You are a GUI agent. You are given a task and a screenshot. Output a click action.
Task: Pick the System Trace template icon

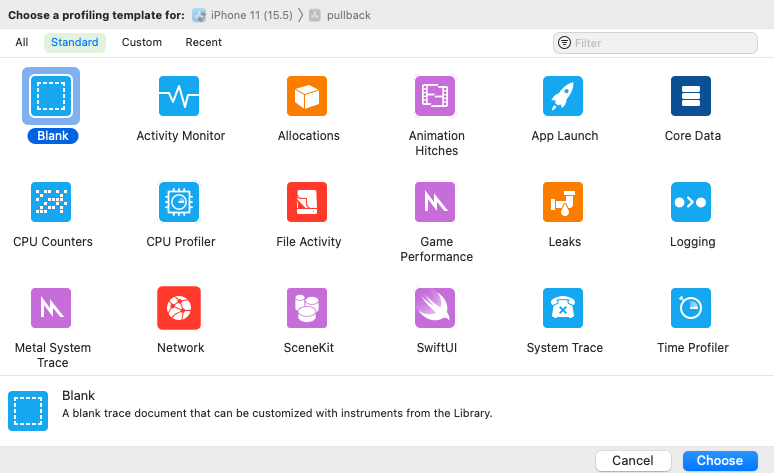[563, 308]
